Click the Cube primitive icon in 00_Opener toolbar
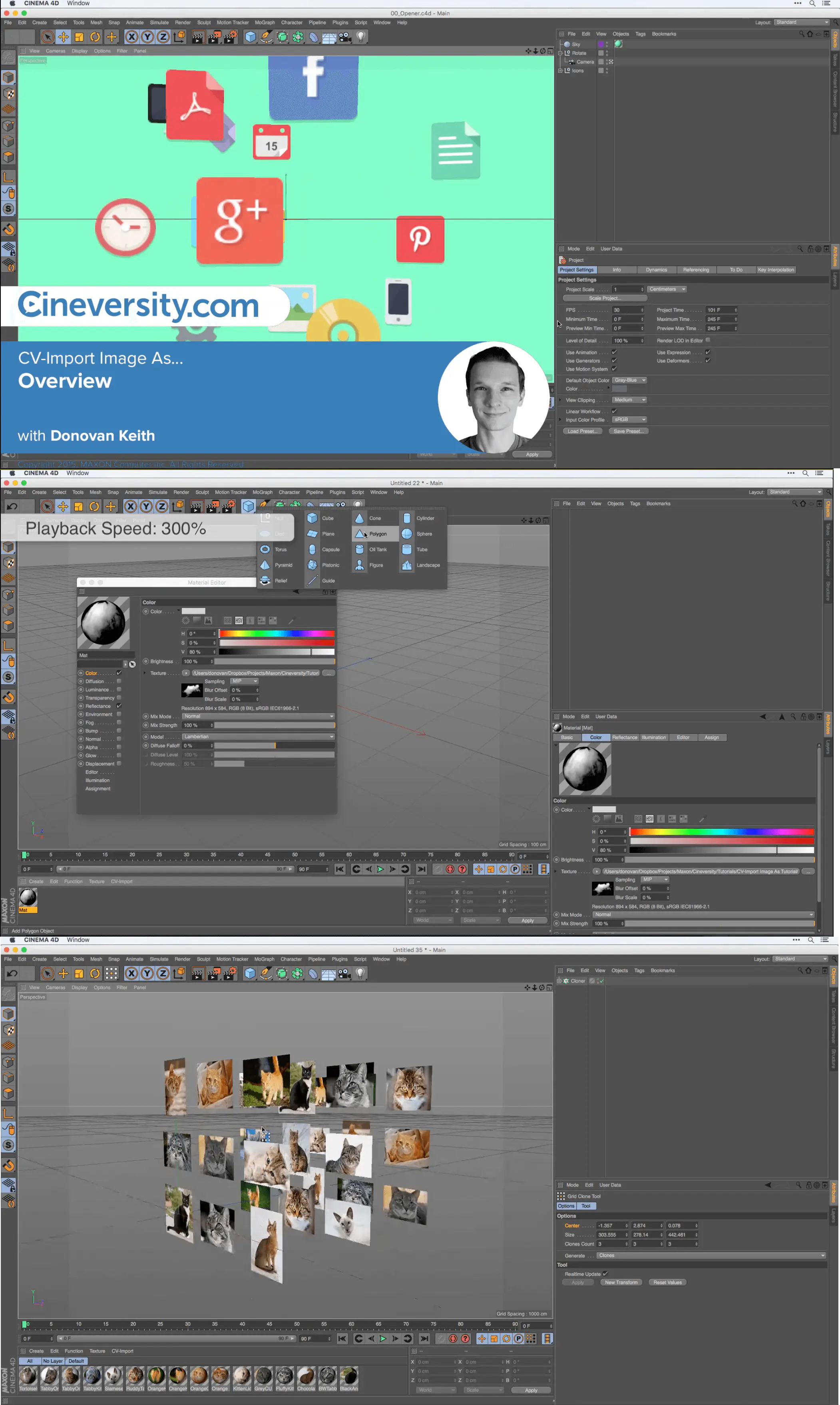 point(250,37)
